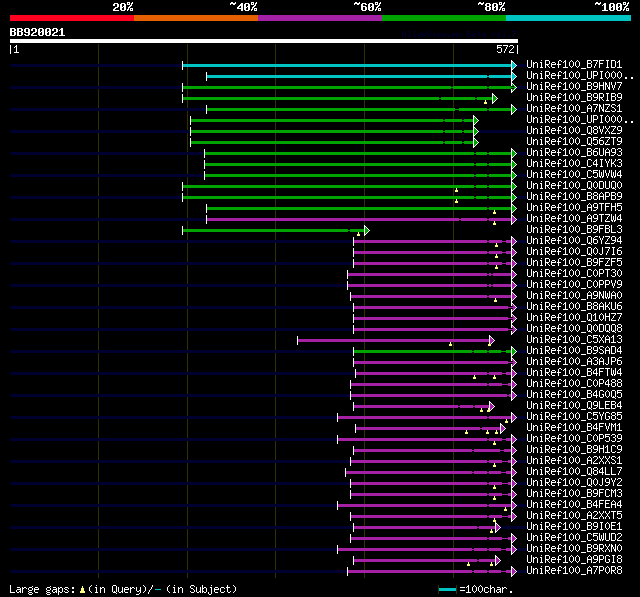Select the BB920021 query name
The height and width of the screenshot is (597, 640).
point(37,32)
